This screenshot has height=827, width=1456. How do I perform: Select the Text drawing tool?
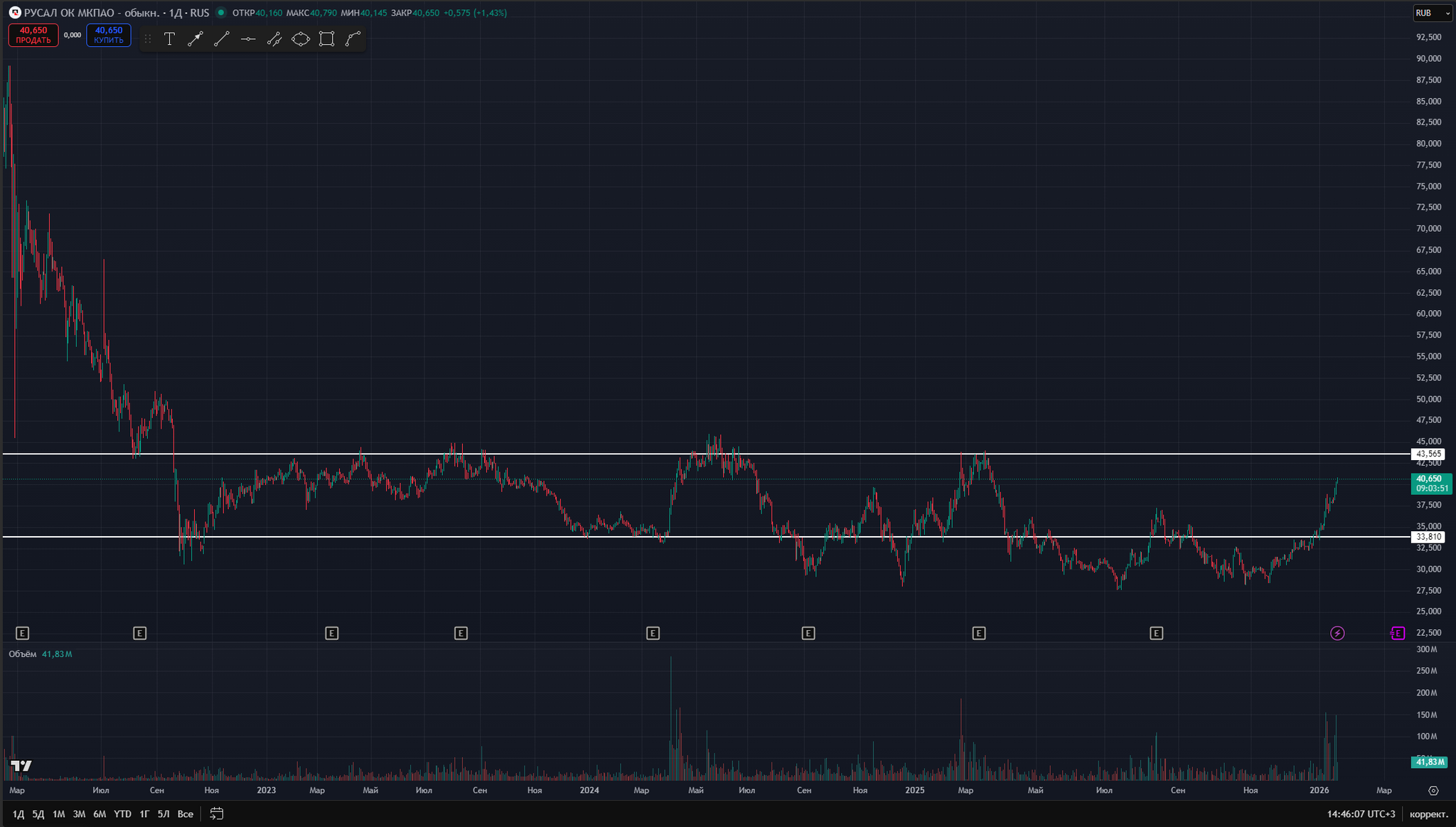pos(169,39)
